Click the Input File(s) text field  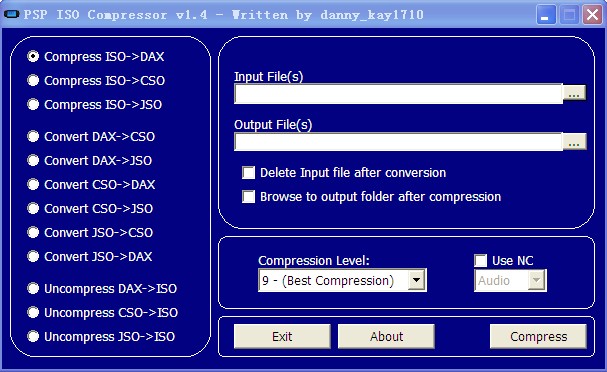point(398,94)
